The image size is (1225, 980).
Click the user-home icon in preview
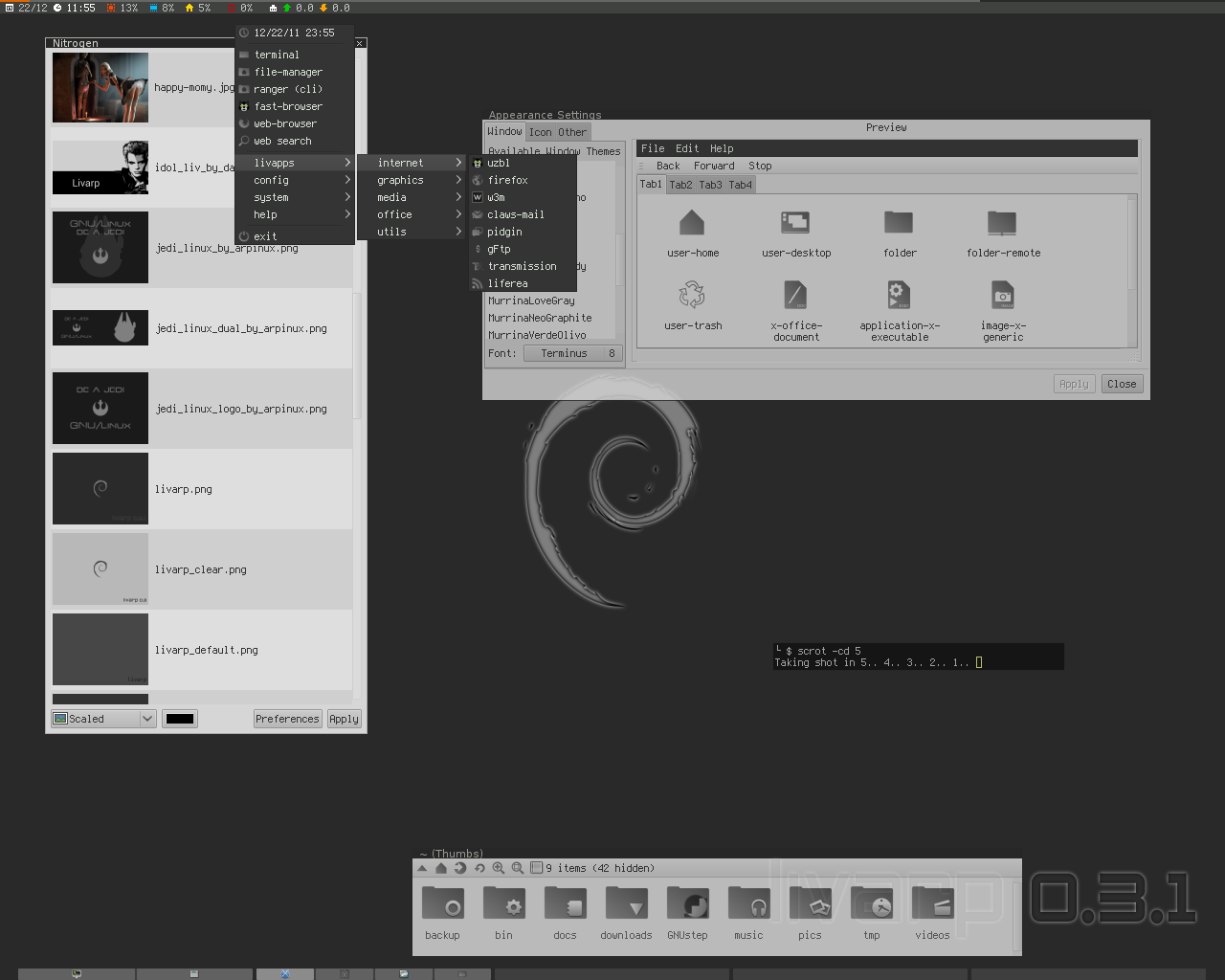692,223
